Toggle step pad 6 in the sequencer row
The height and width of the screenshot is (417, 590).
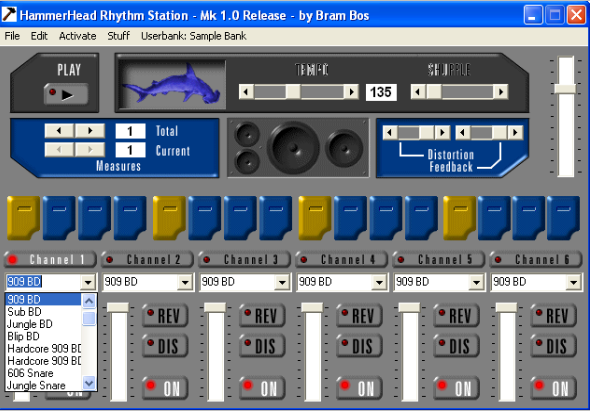tap(204, 218)
